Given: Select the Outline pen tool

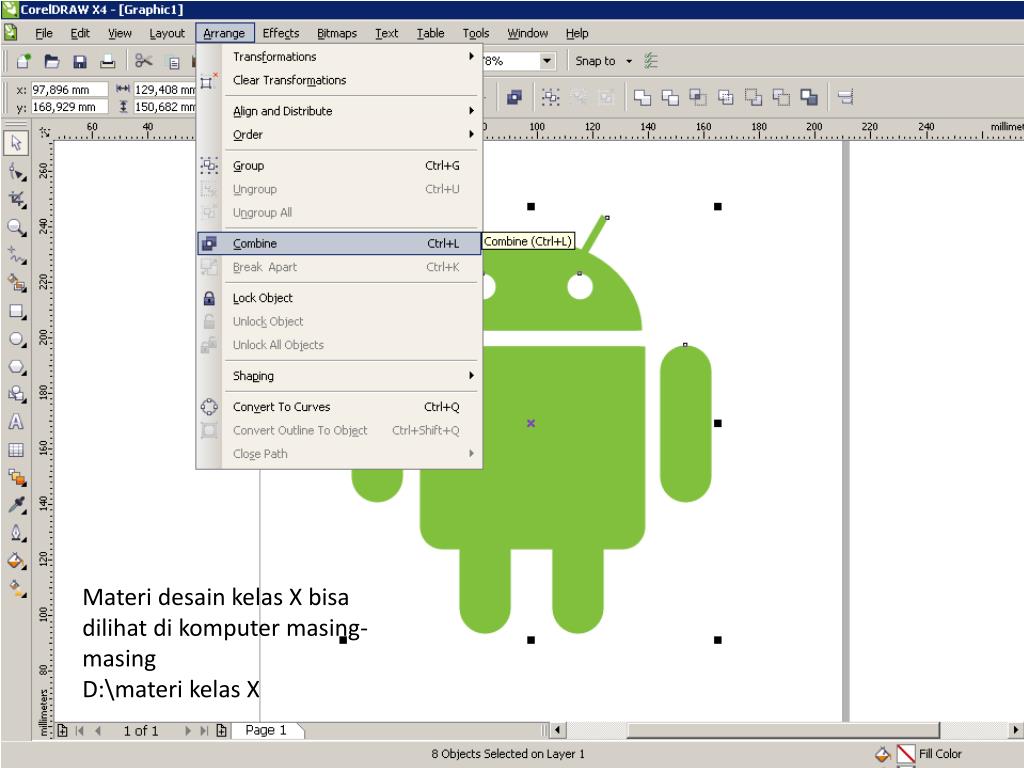Looking at the screenshot, I should tap(16, 533).
